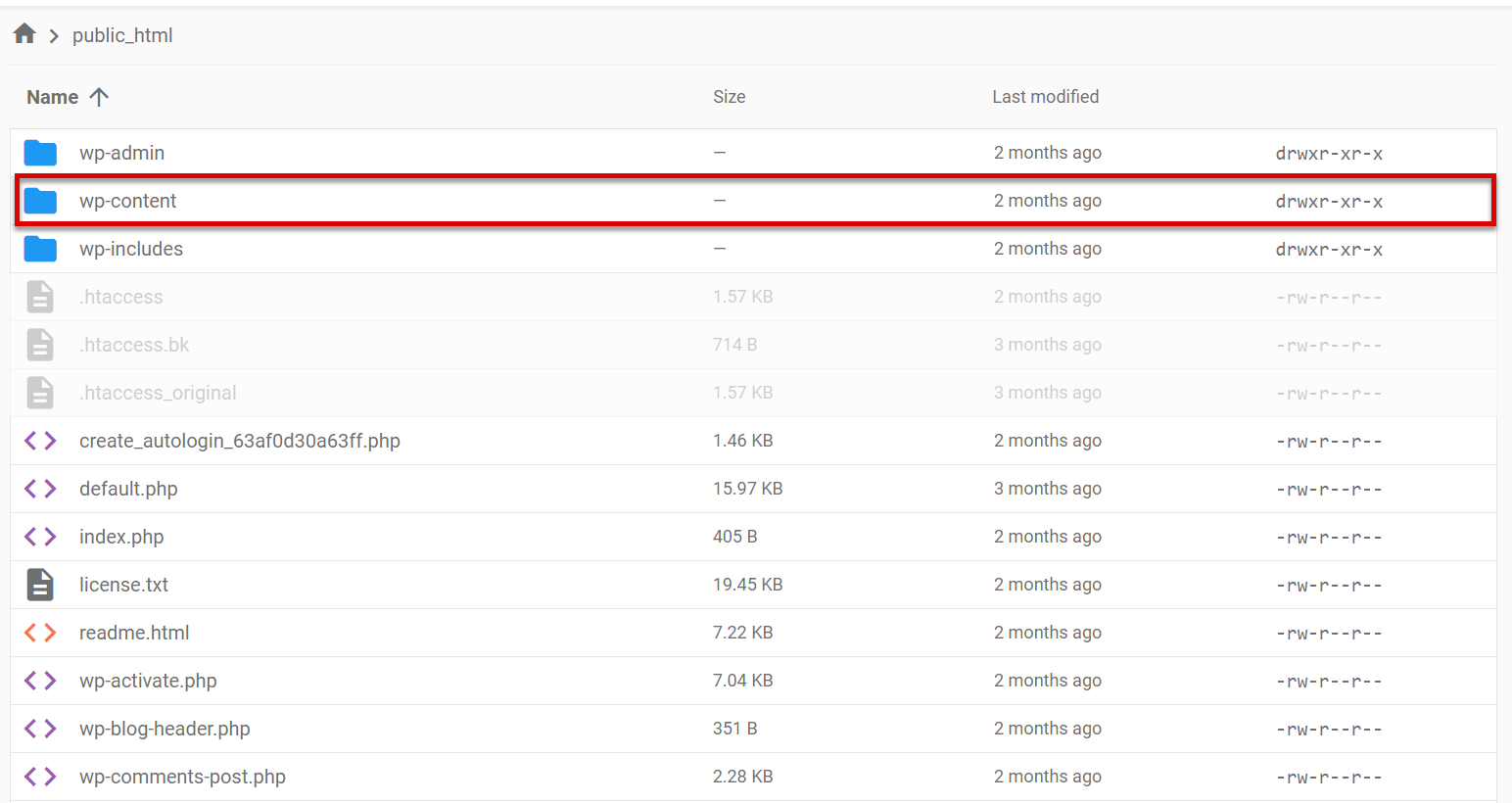The height and width of the screenshot is (803, 1512).
Task: Click the default.php code file icon
Action: click(x=40, y=489)
